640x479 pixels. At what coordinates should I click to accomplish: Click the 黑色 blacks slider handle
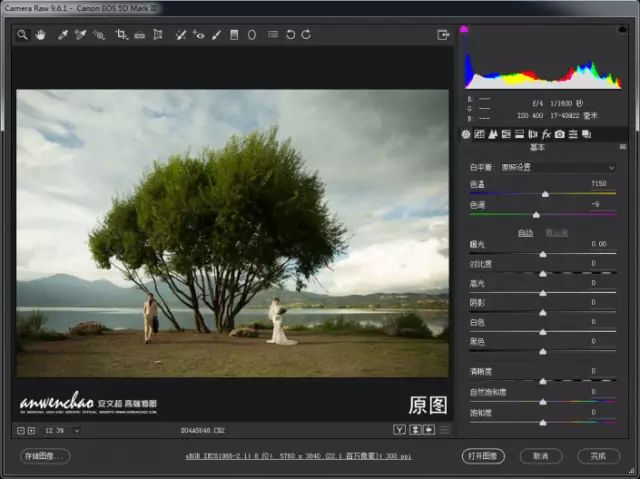[543, 352]
